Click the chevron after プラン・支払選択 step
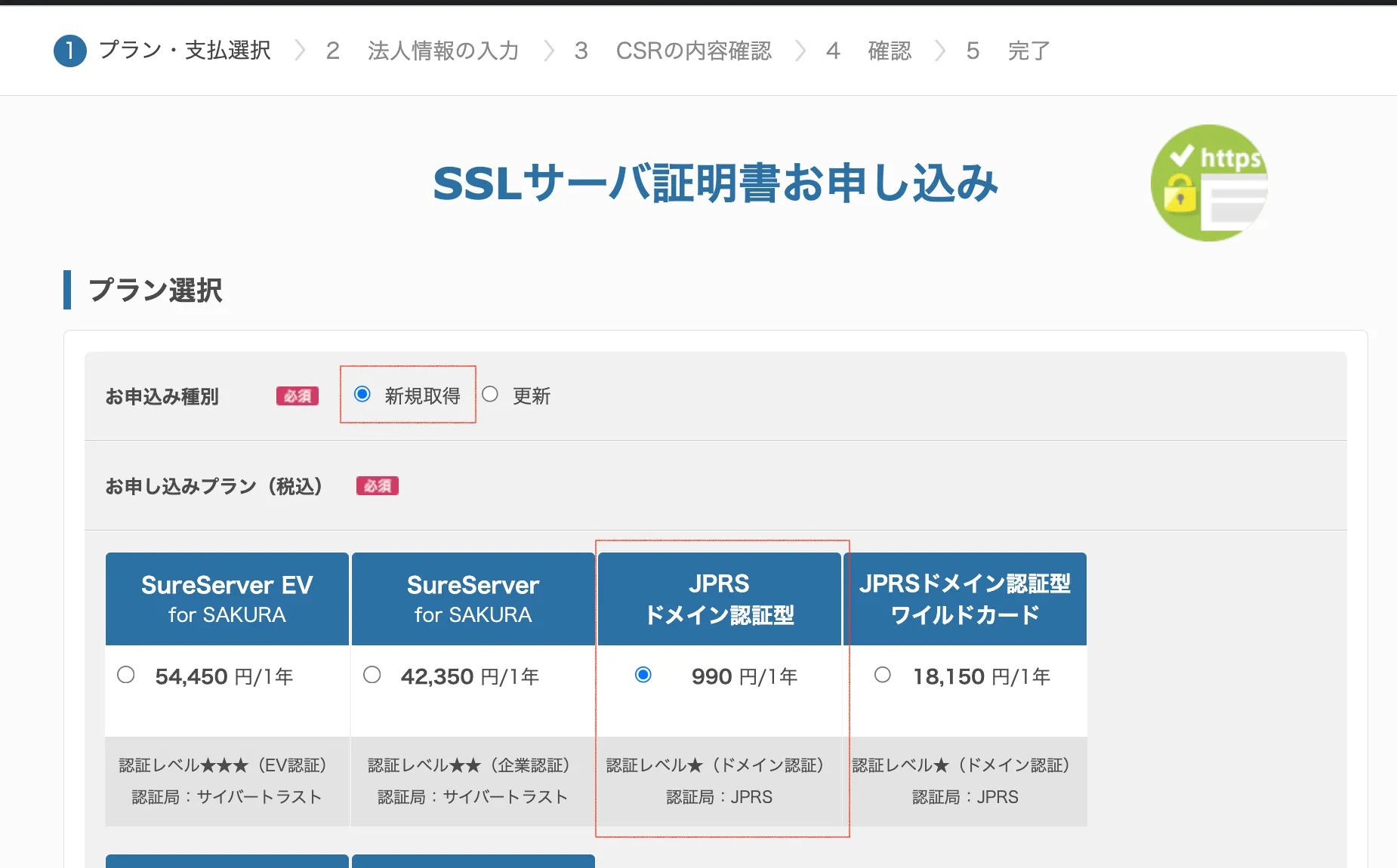The width and height of the screenshot is (1397, 868). (x=300, y=51)
